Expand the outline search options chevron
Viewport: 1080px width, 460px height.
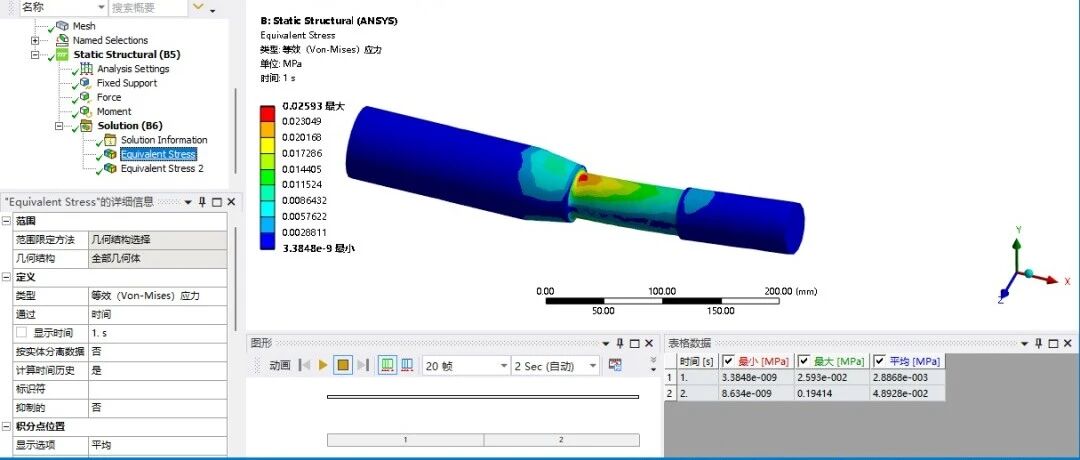point(198,7)
